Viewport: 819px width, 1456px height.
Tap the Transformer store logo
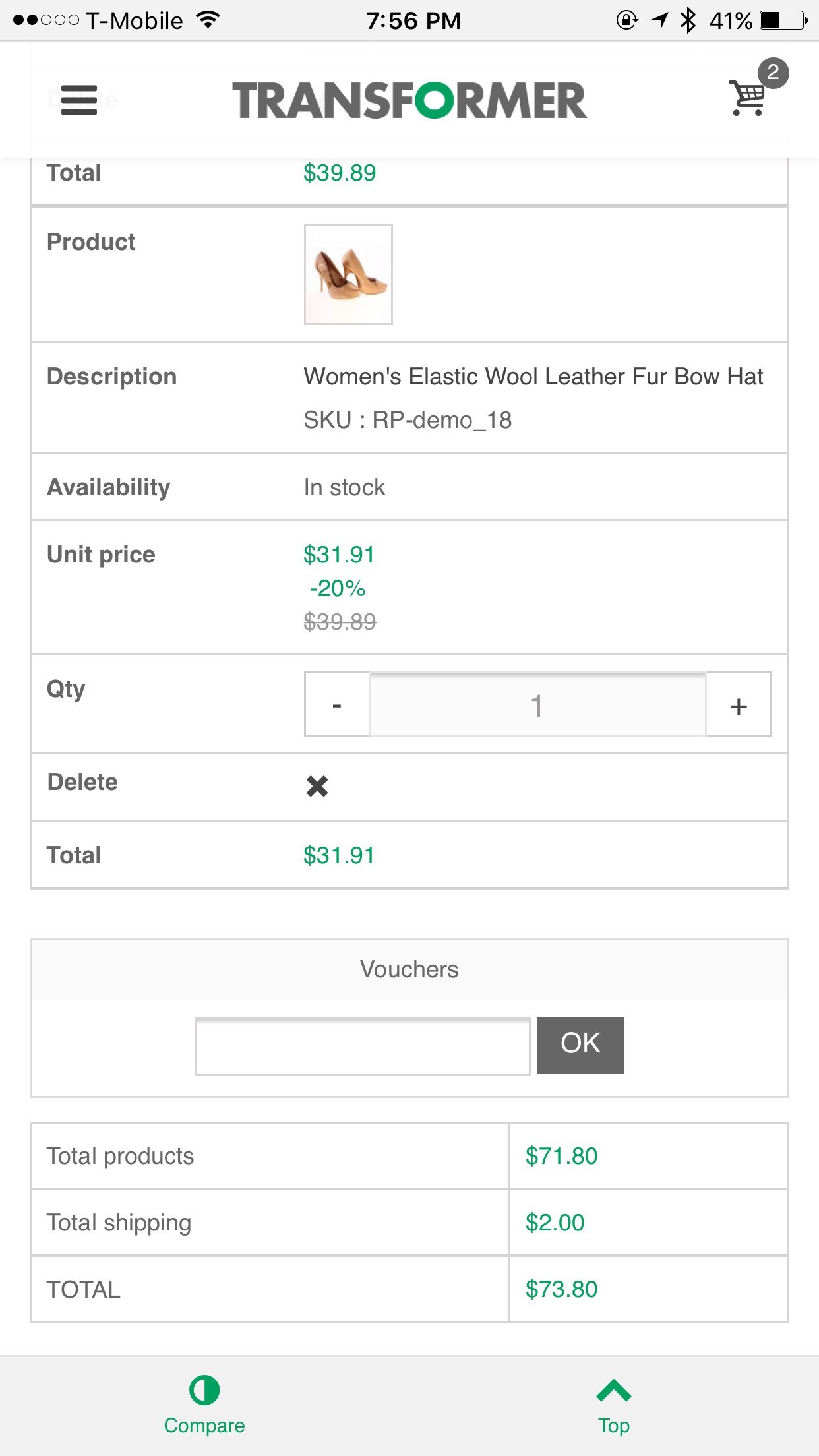click(x=409, y=100)
